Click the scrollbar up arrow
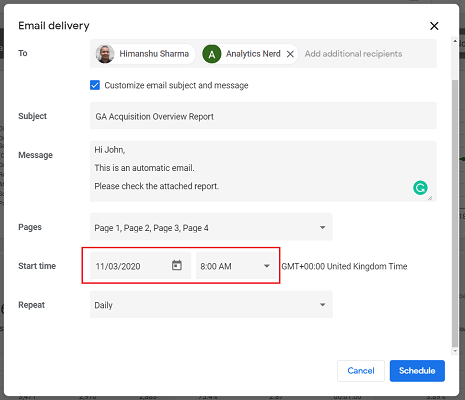This screenshot has width=465, height=400. coord(455,41)
